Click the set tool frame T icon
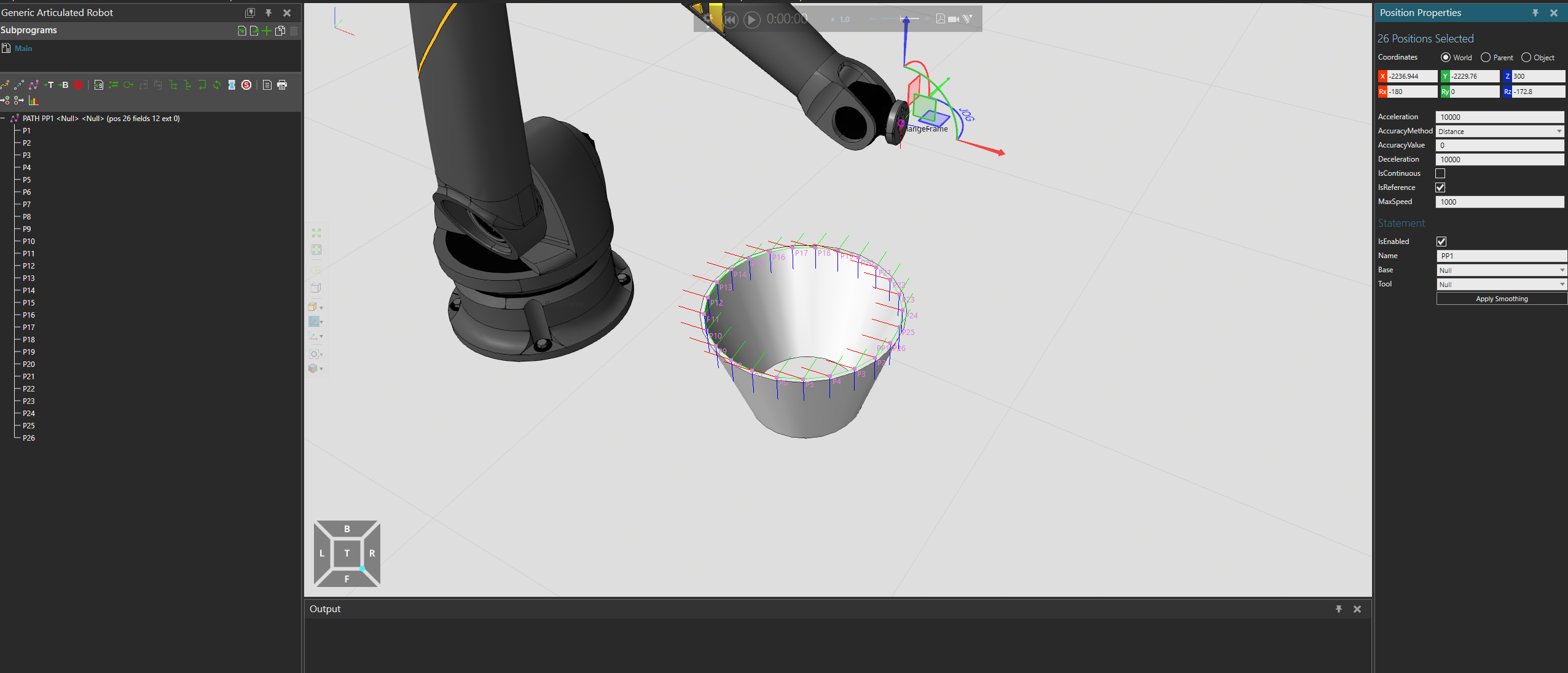This screenshot has width=1568, height=673. [x=50, y=85]
